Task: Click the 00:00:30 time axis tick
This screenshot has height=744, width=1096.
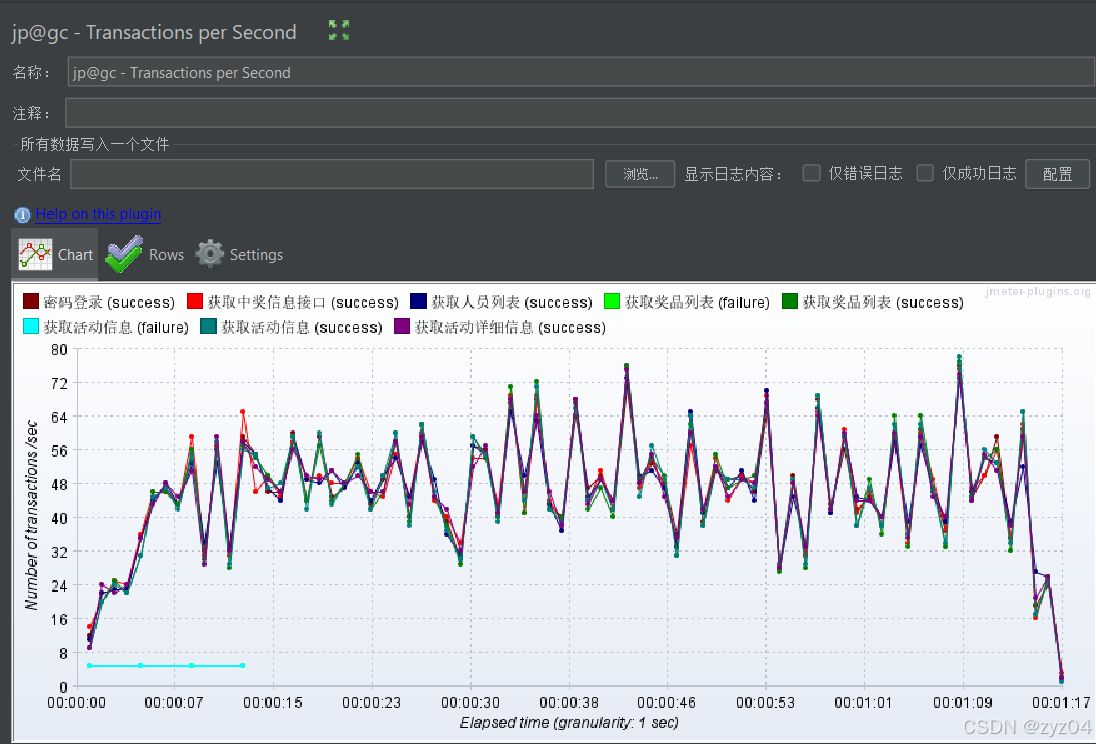Action: [470, 702]
